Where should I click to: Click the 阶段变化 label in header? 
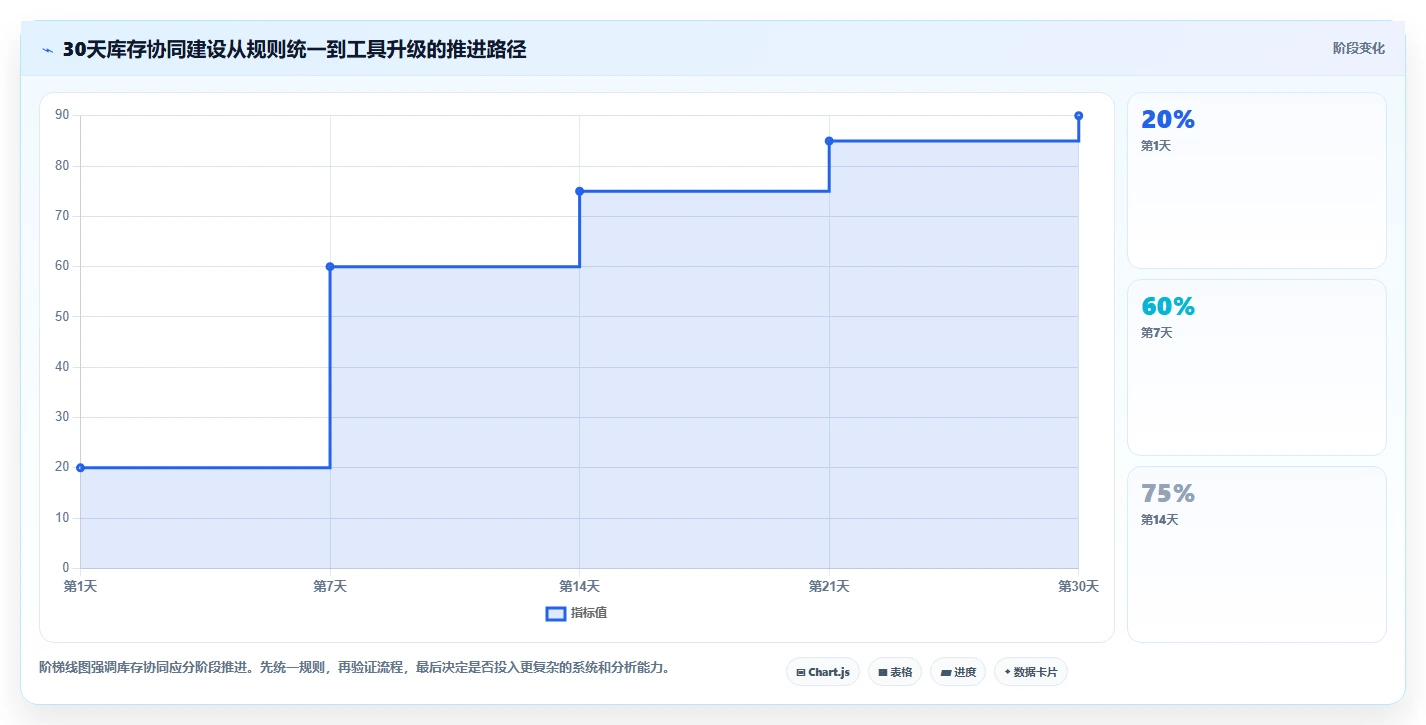[1359, 48]
